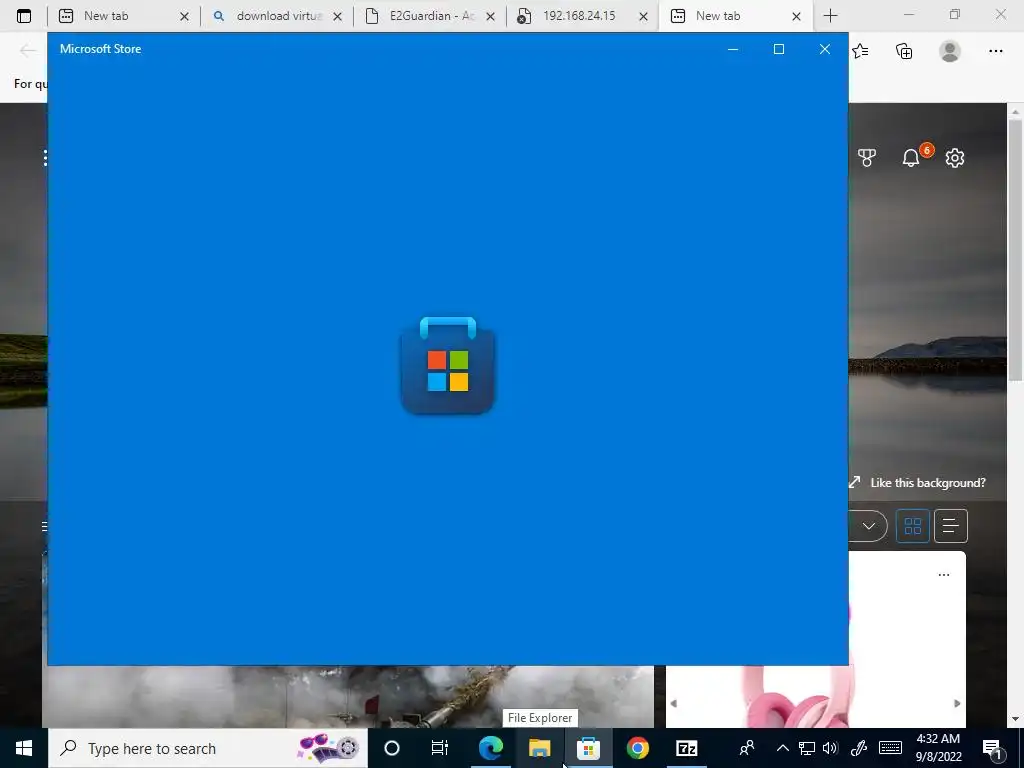Open Edge Favorites star icon
Viewport: 1024px width, 768px height.
(x=860, y=51)
